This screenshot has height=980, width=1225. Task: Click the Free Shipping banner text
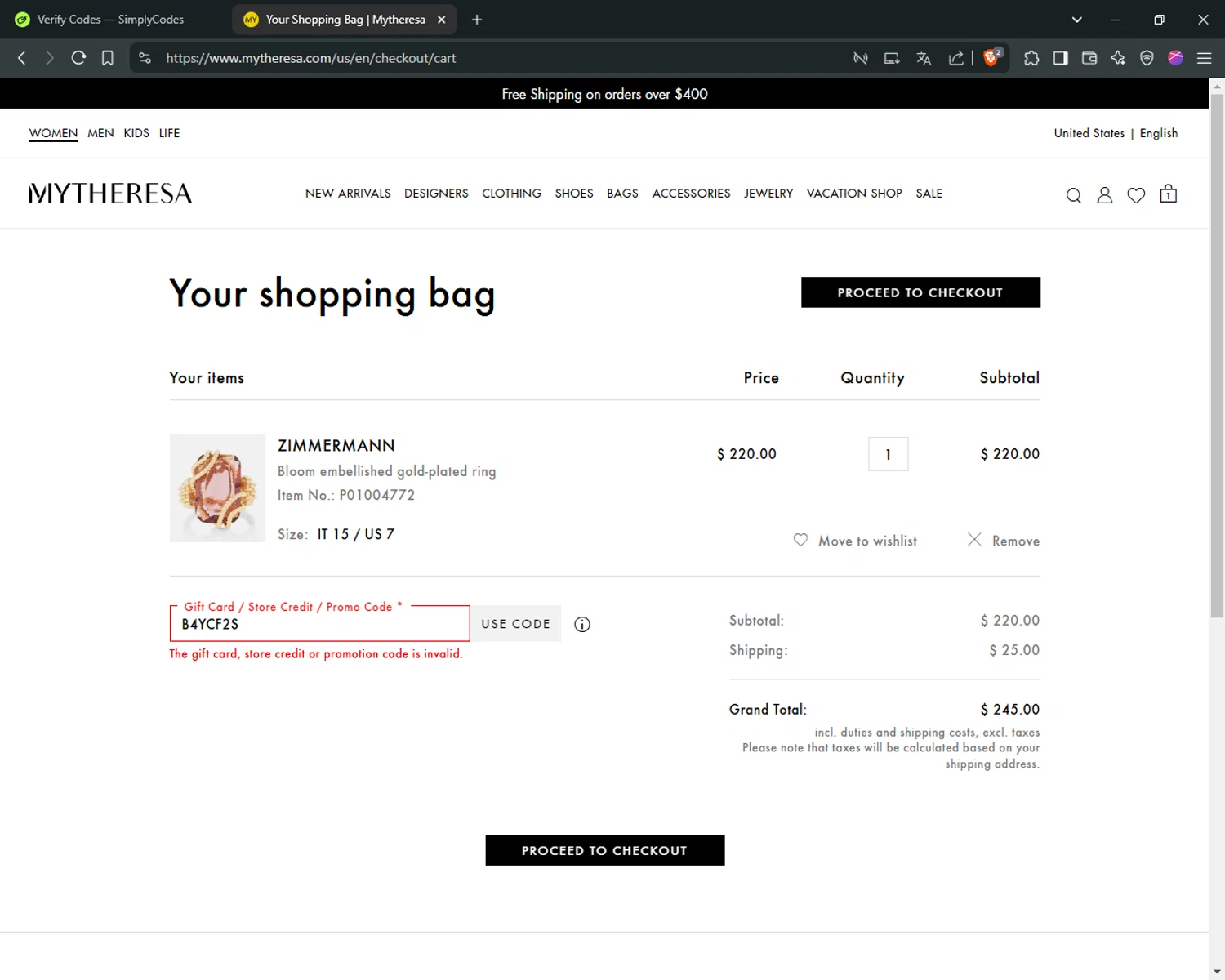point(604,94)
